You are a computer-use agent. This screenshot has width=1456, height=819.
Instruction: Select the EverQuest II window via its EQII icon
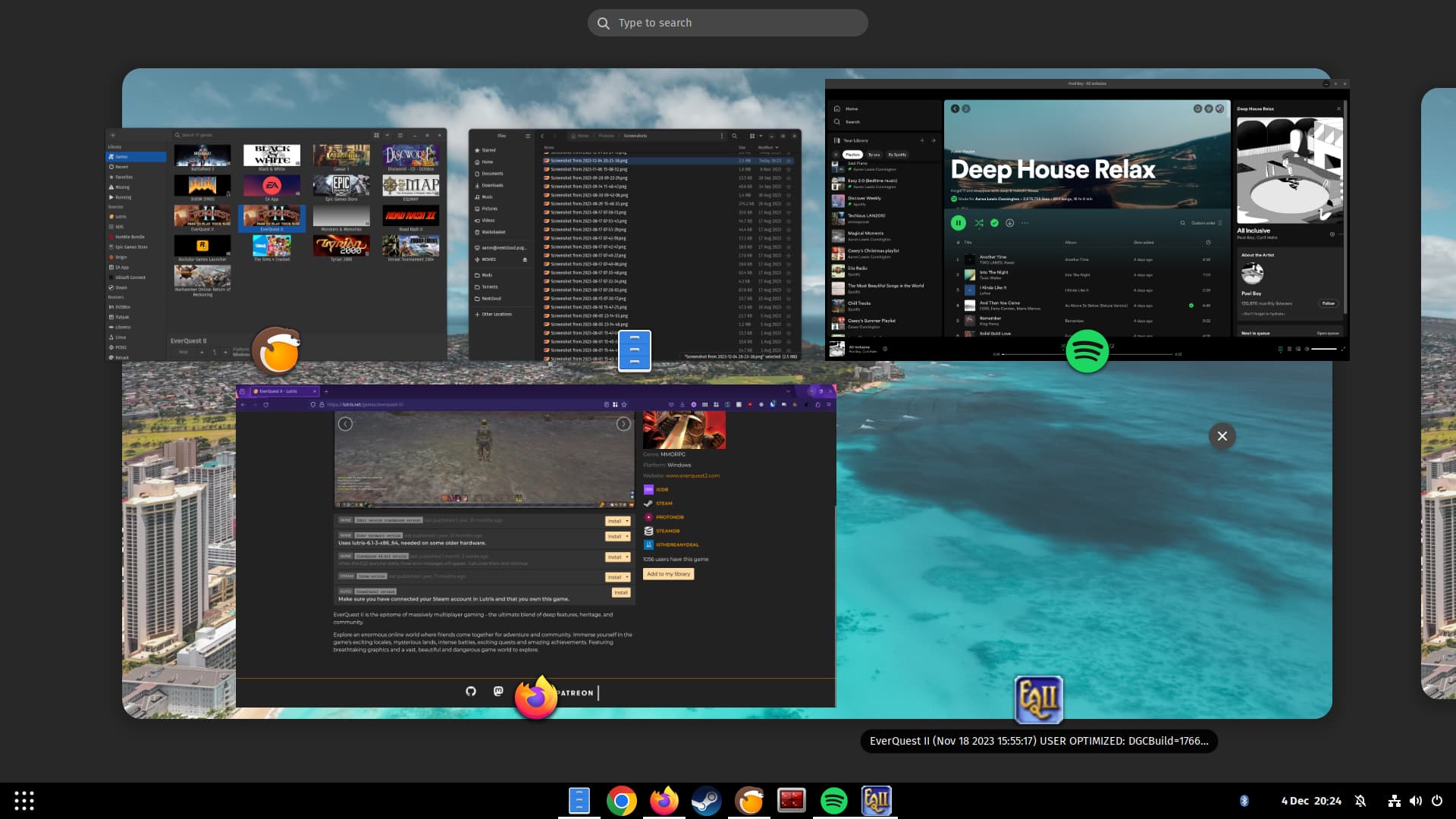tap(1039, 699)
